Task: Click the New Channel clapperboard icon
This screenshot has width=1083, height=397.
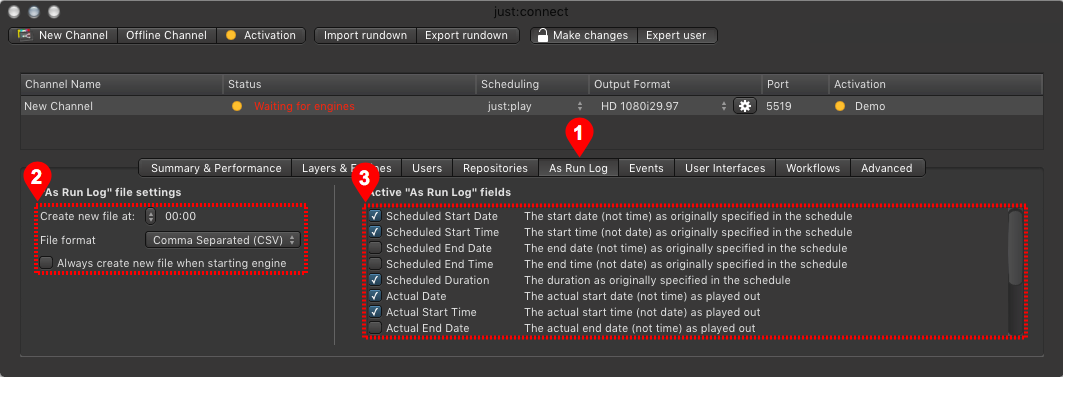Action: tap(25, 35)
